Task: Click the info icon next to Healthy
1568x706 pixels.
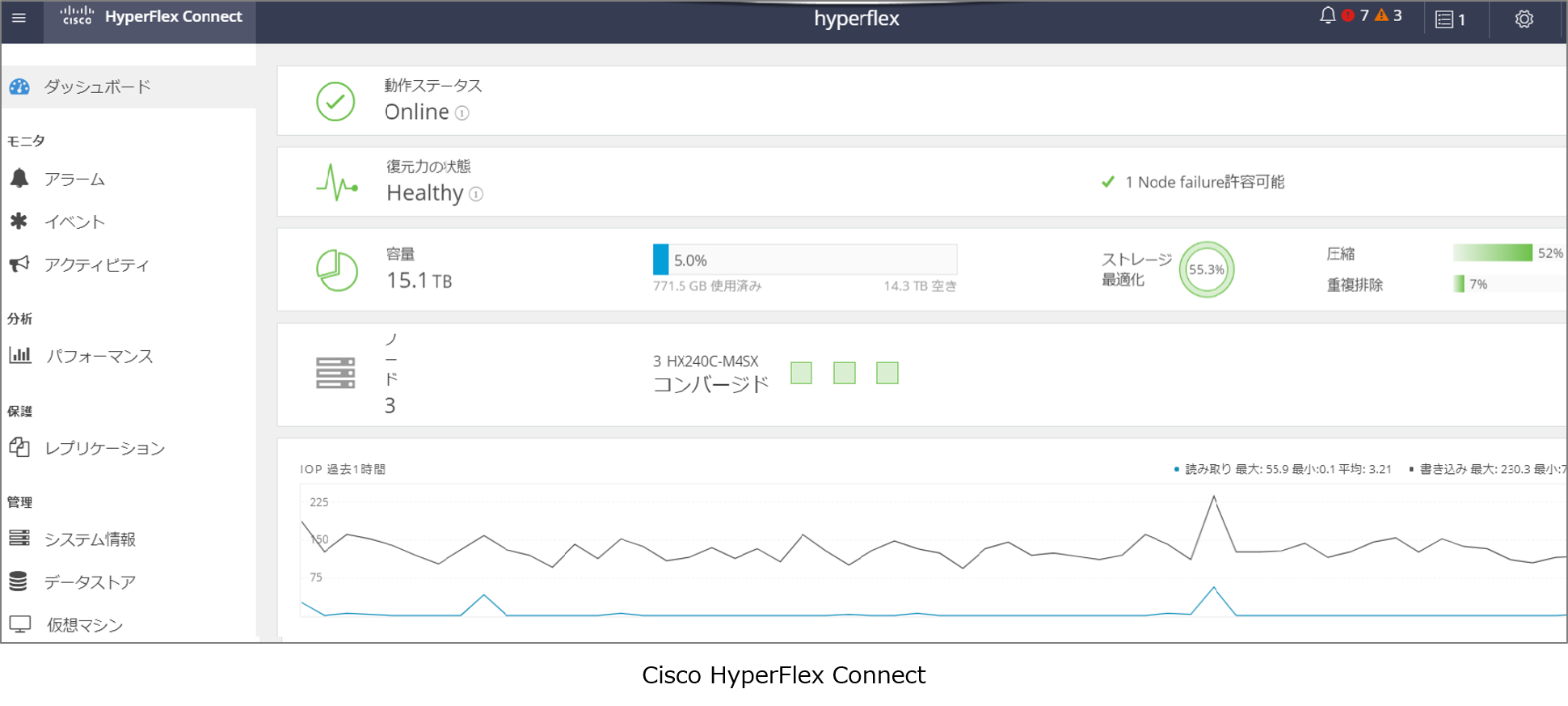Action: [x=476, y=194]
